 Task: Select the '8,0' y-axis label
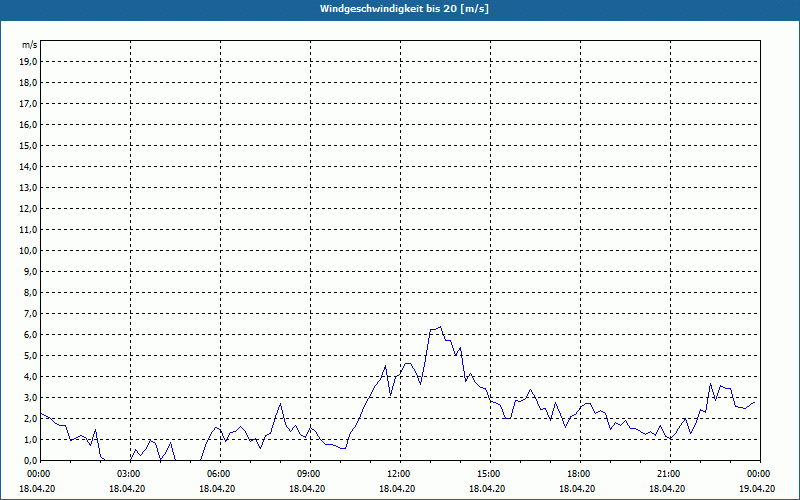(30, 292)
